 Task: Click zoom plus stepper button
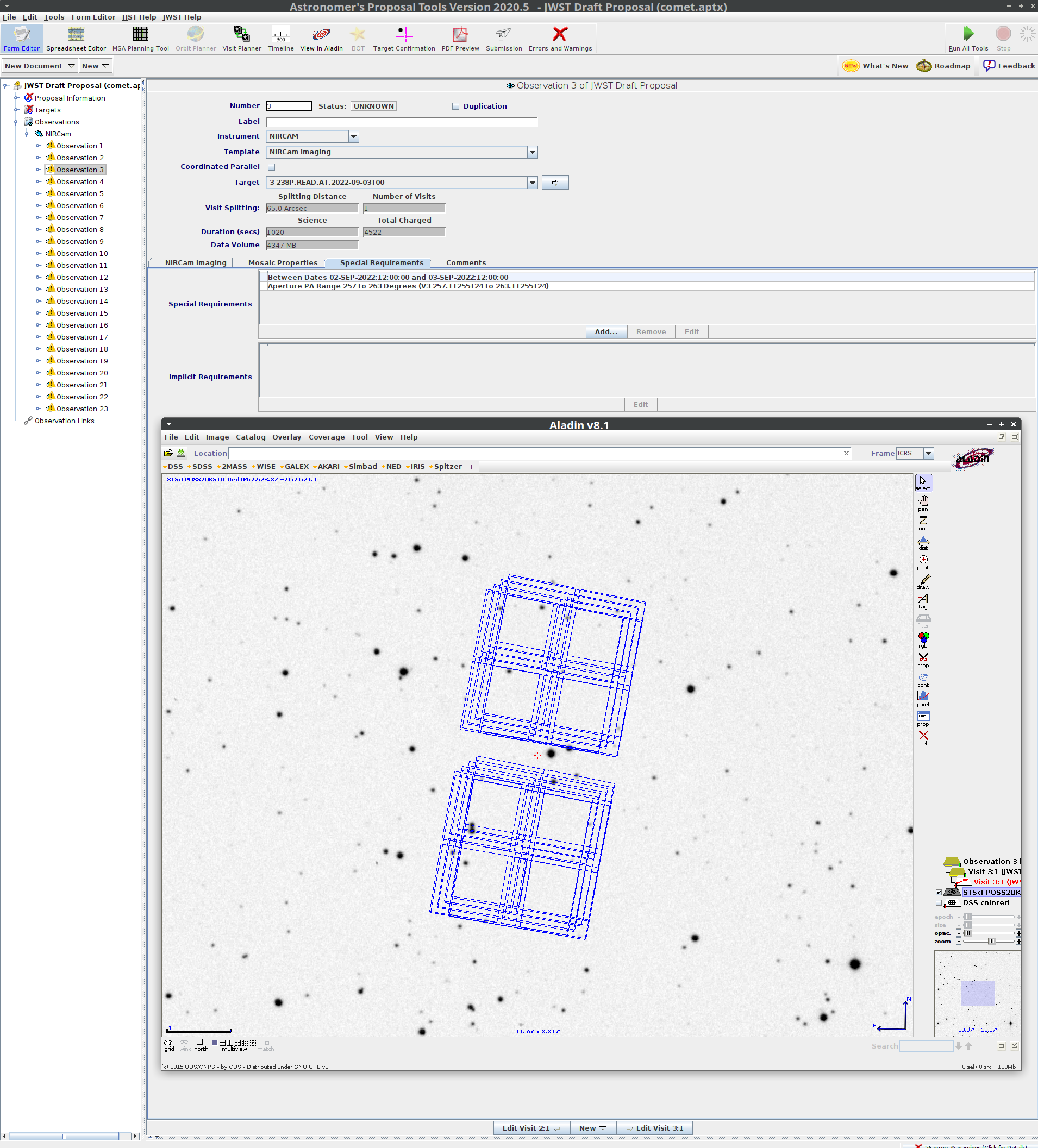[x=1018, y=942]
